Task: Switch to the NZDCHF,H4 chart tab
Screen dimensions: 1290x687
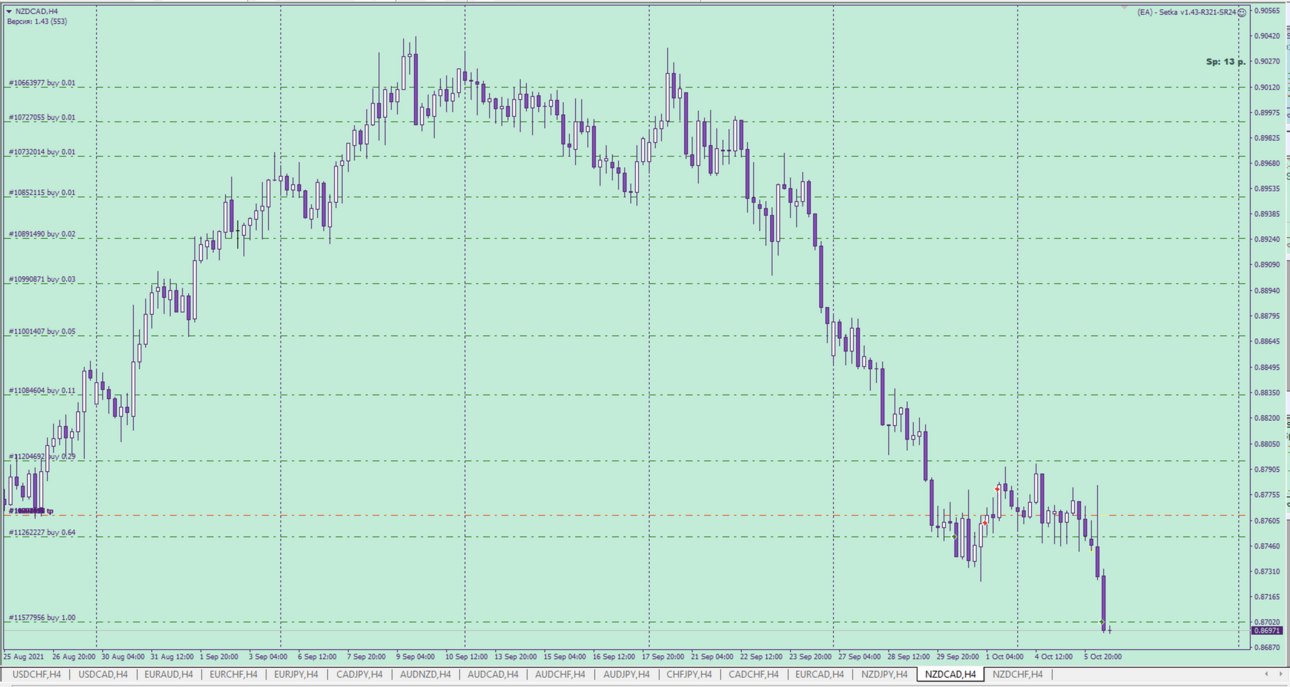Action: pyautogui.click(x=1018, y=674)
